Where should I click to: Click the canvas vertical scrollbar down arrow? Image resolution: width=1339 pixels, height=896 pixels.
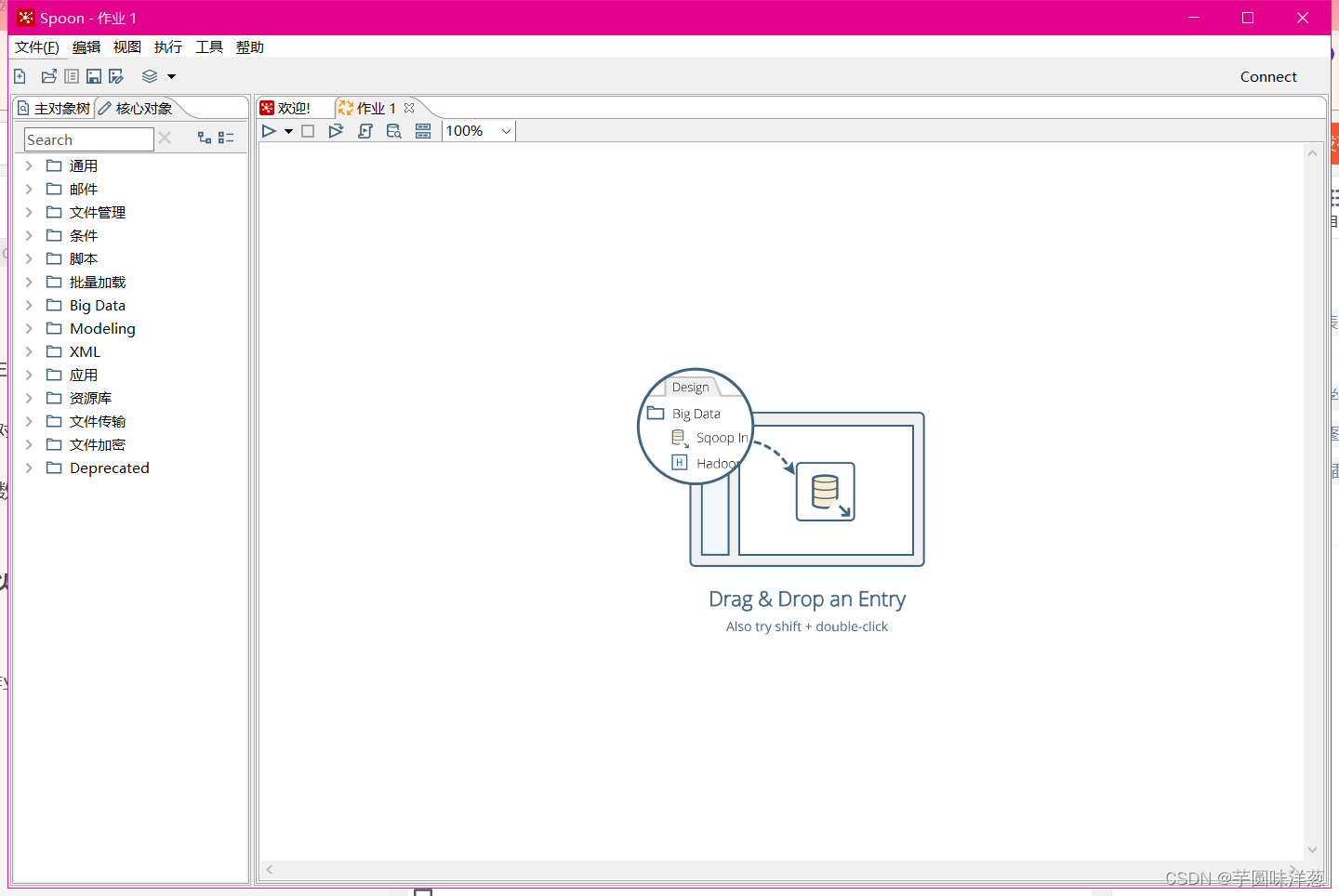coord(1313,850)
